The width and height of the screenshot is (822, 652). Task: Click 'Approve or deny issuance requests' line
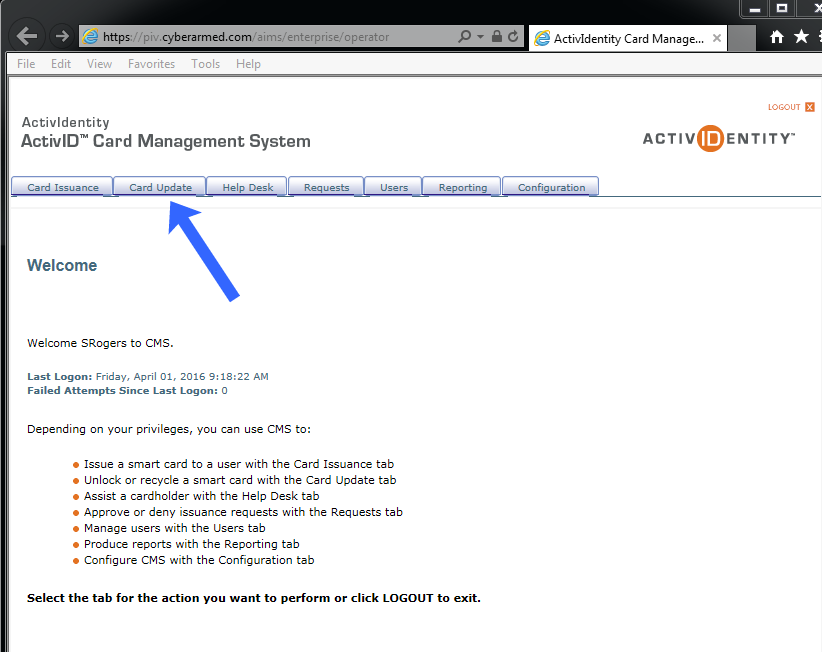(243, 512)
